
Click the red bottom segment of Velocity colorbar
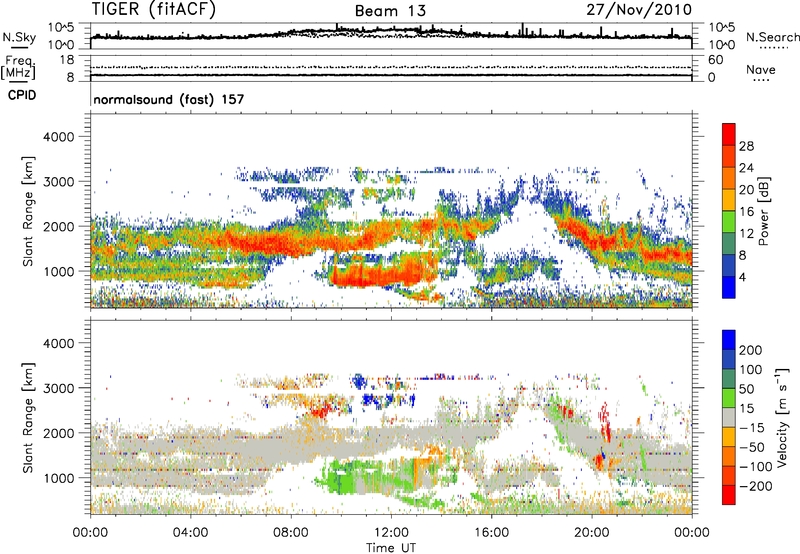pos(729,495)
